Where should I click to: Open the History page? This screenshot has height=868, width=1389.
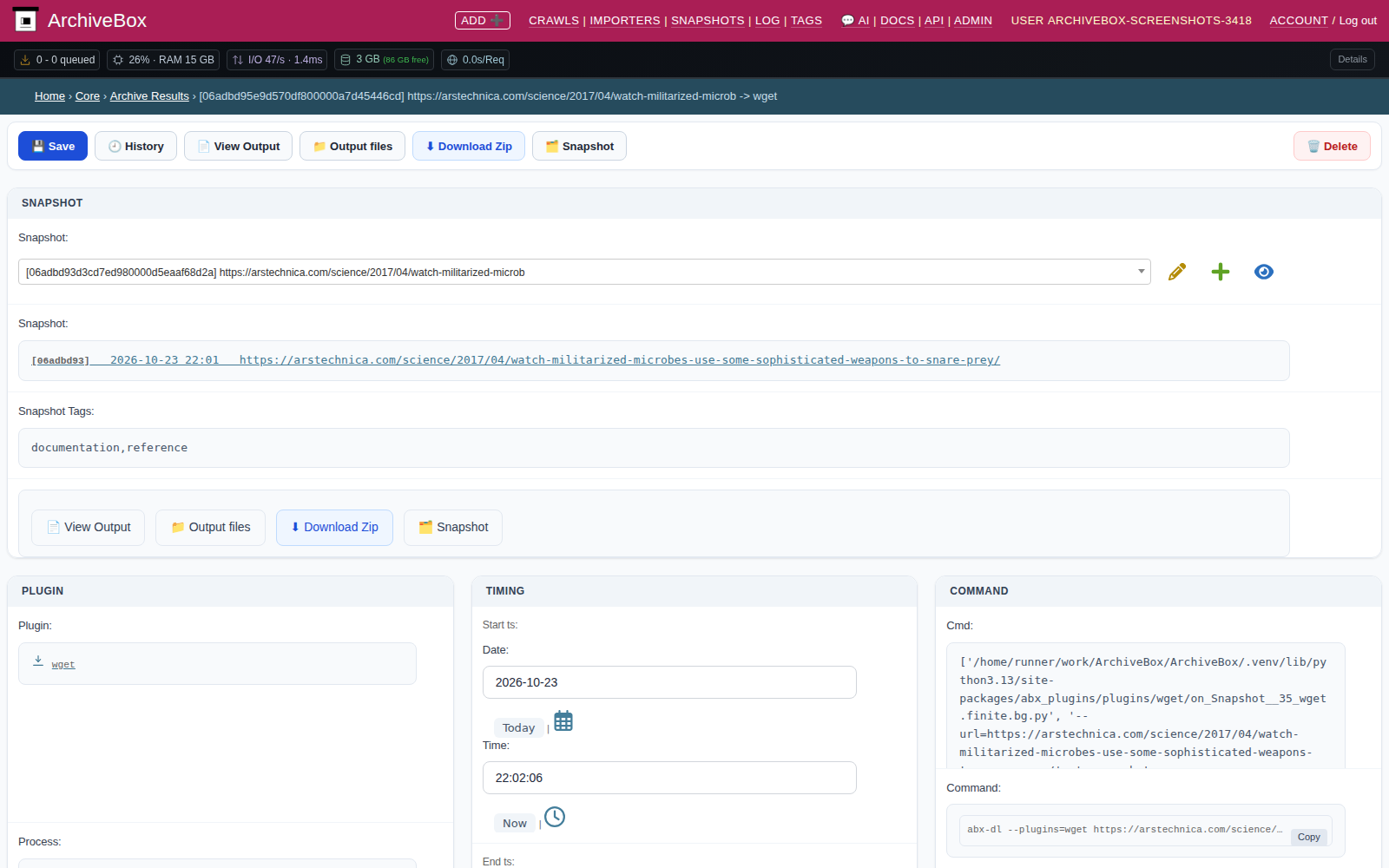tap(135, 146)
